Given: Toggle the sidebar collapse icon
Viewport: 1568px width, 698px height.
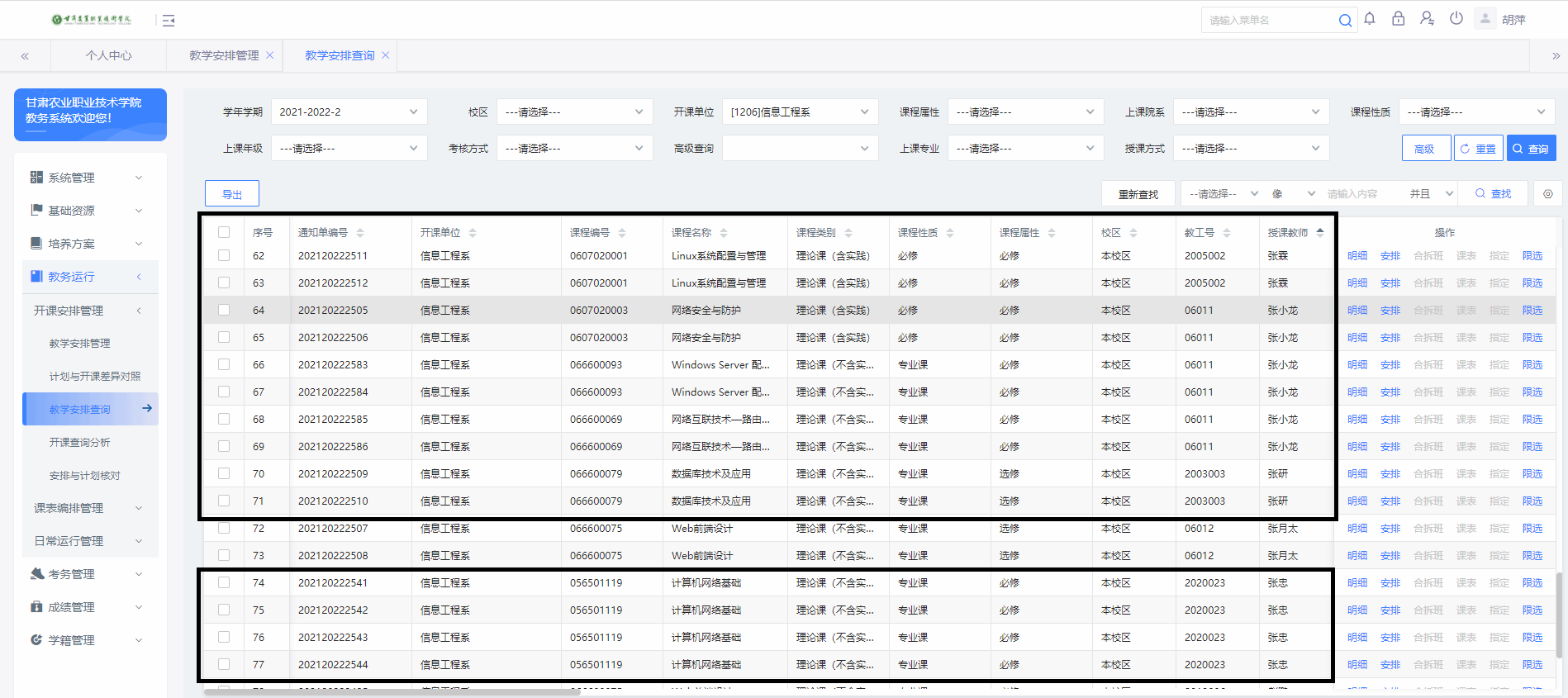Looking at the screenshot, I should (x=169, y=21).
